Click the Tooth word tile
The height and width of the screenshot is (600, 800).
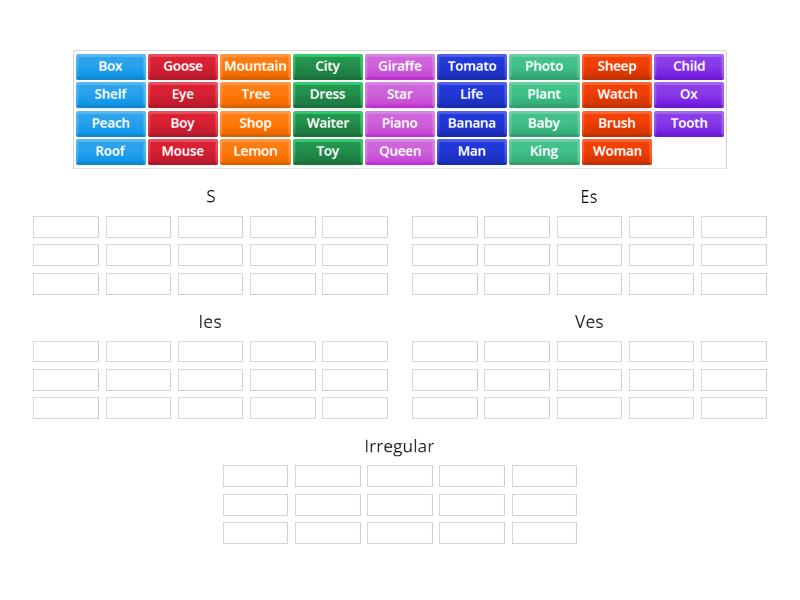(689, 124)
